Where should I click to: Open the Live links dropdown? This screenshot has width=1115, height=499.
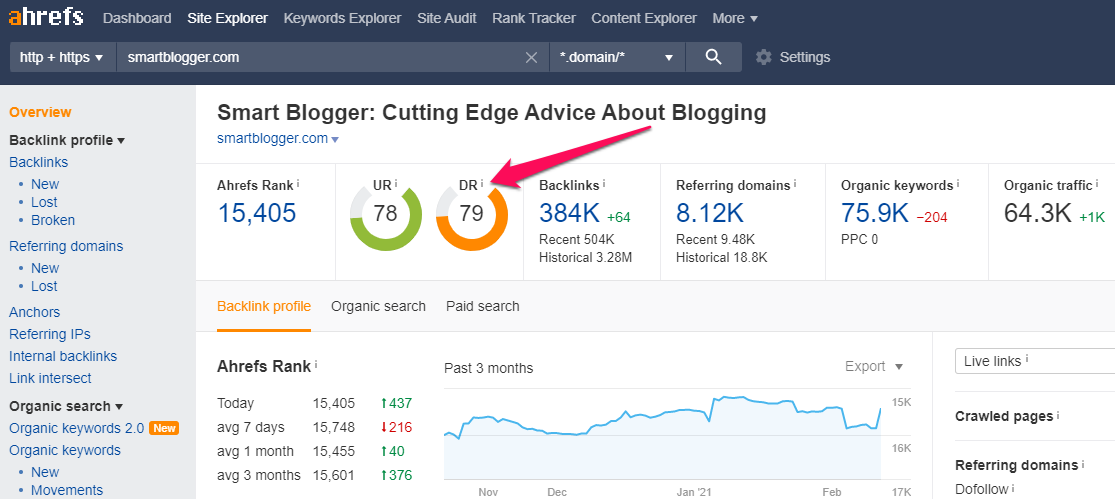pos(1035,361)
